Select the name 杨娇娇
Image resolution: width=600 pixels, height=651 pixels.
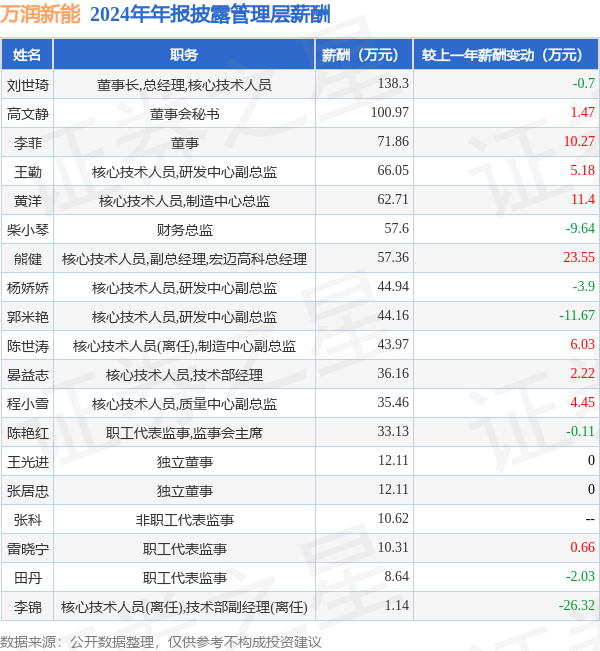pos(28,288)
